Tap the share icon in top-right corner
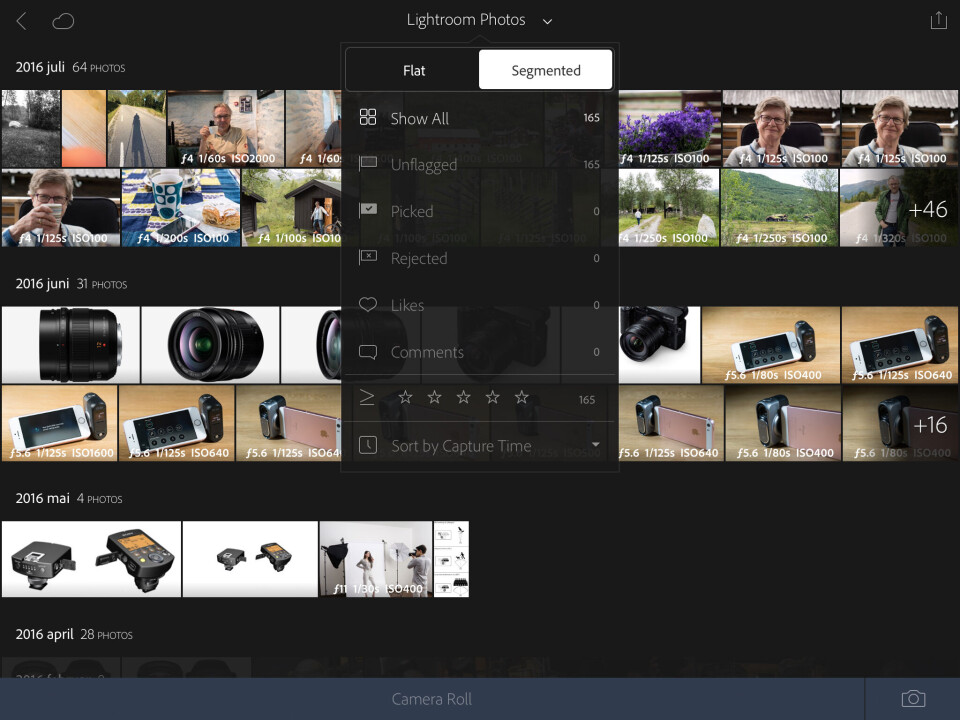960x720 pixels. coord(938,20)
